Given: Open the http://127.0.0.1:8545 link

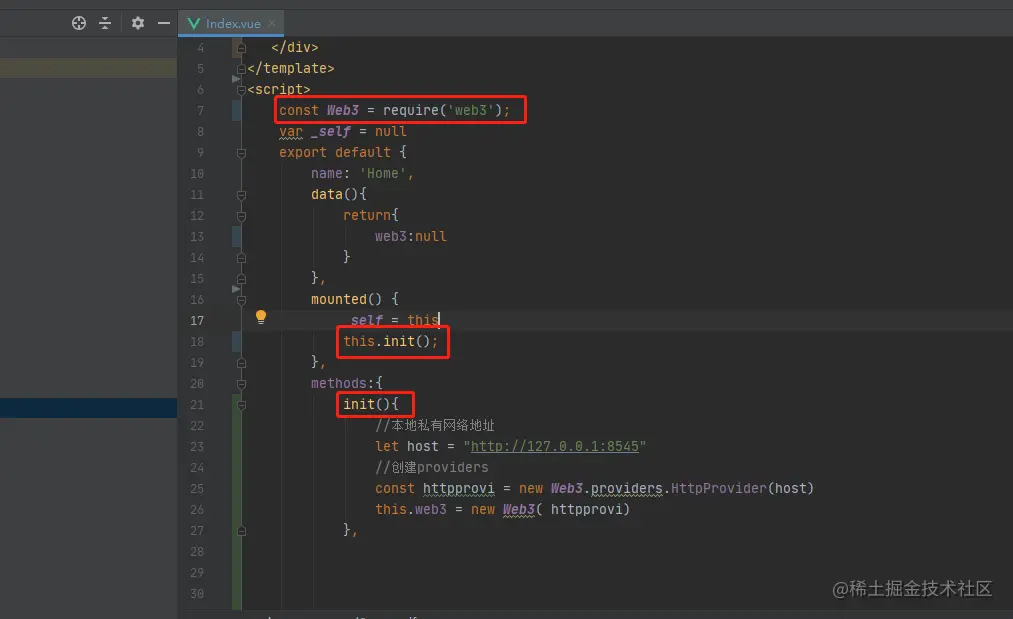Looking at the screenshot, I should click(554, 446).
